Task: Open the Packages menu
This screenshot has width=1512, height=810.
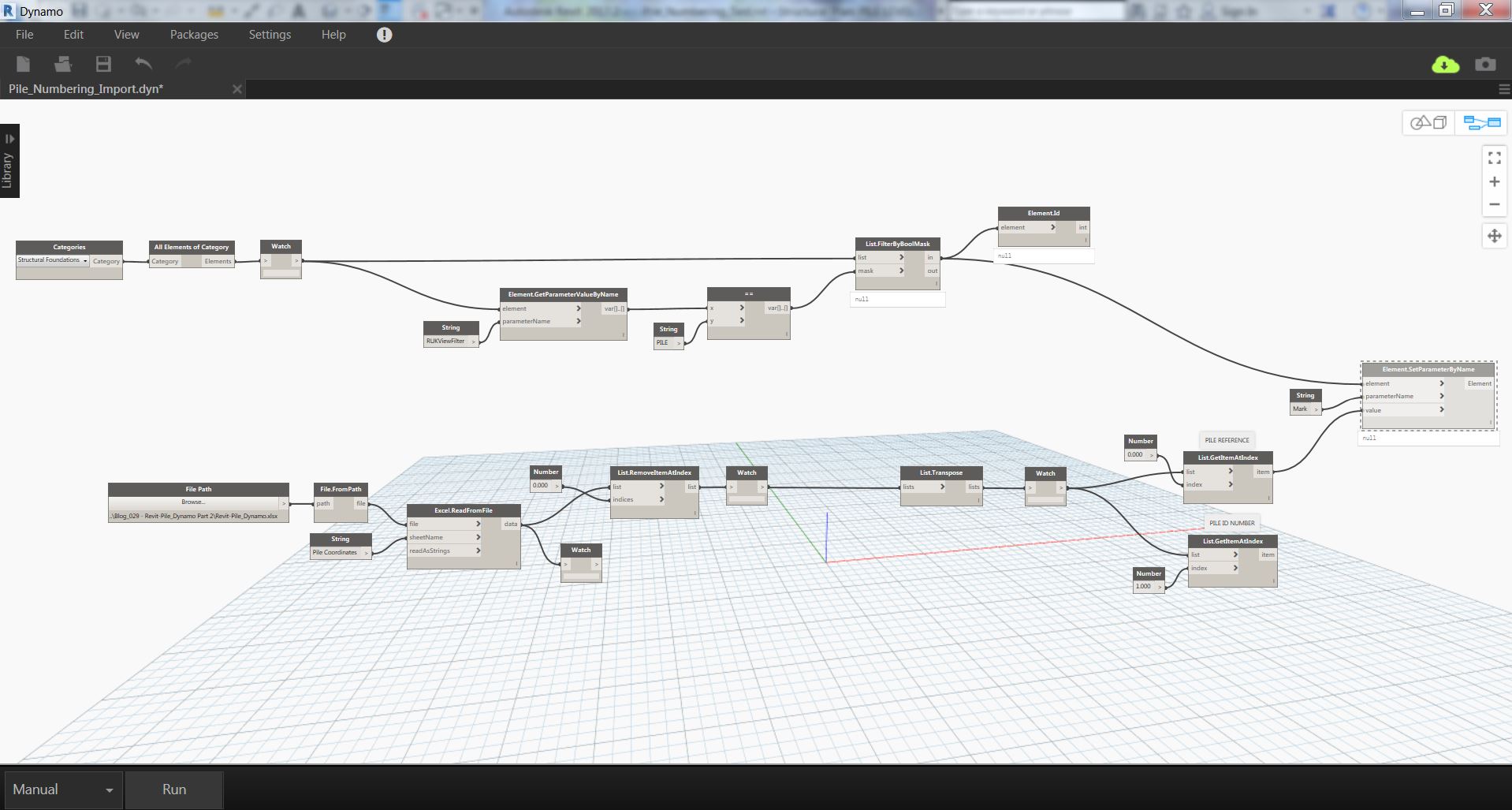Action: pos(194,35)
